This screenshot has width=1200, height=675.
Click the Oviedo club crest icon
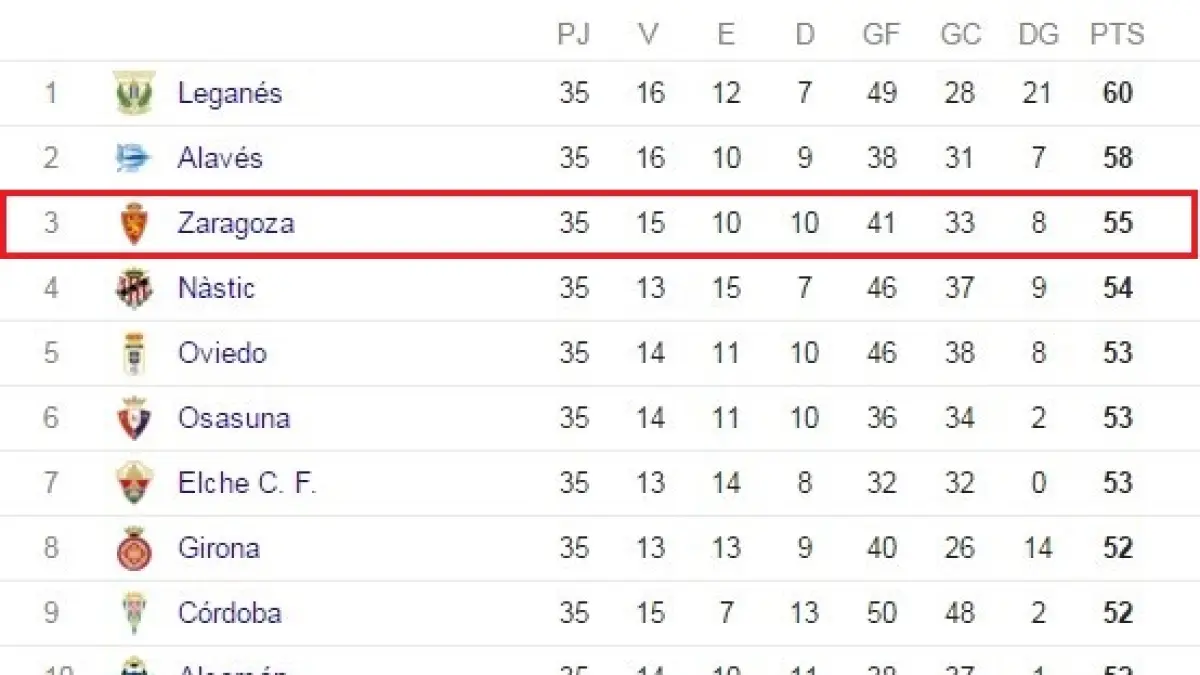pyautogui.click(x=133, y=353)
